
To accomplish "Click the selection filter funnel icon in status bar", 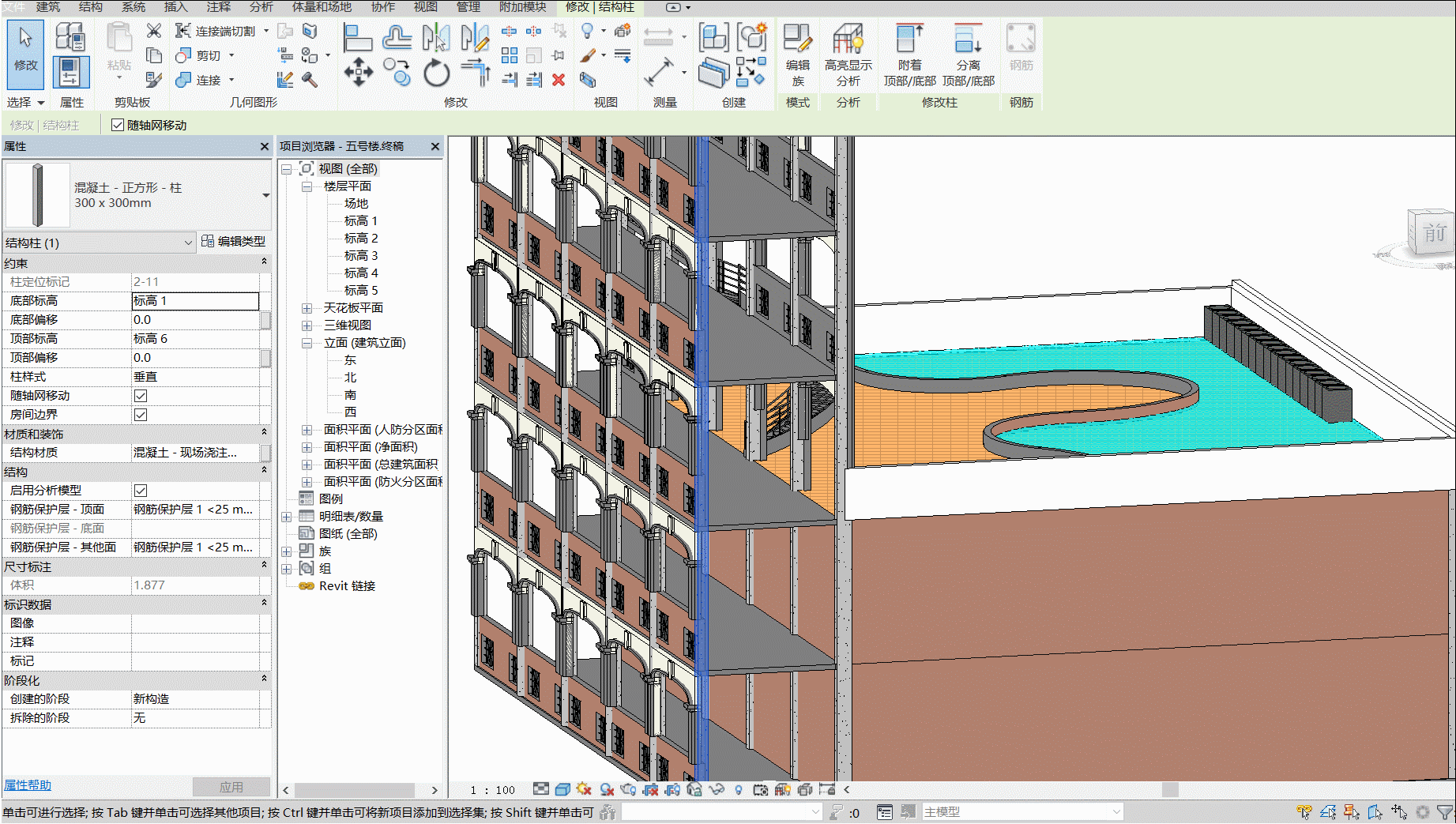I will pos(1444,811).
